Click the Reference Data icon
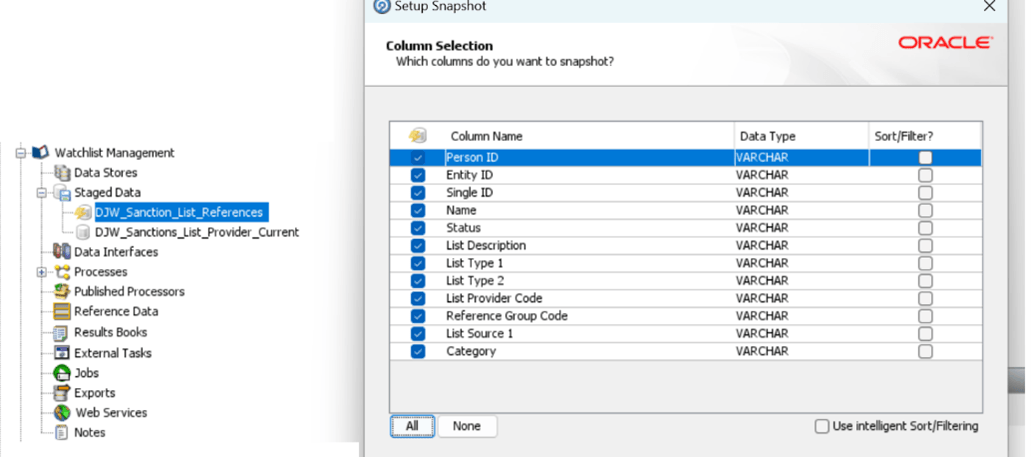The width and height of the screenshot is (1031, 457). (x=62, y=312)
